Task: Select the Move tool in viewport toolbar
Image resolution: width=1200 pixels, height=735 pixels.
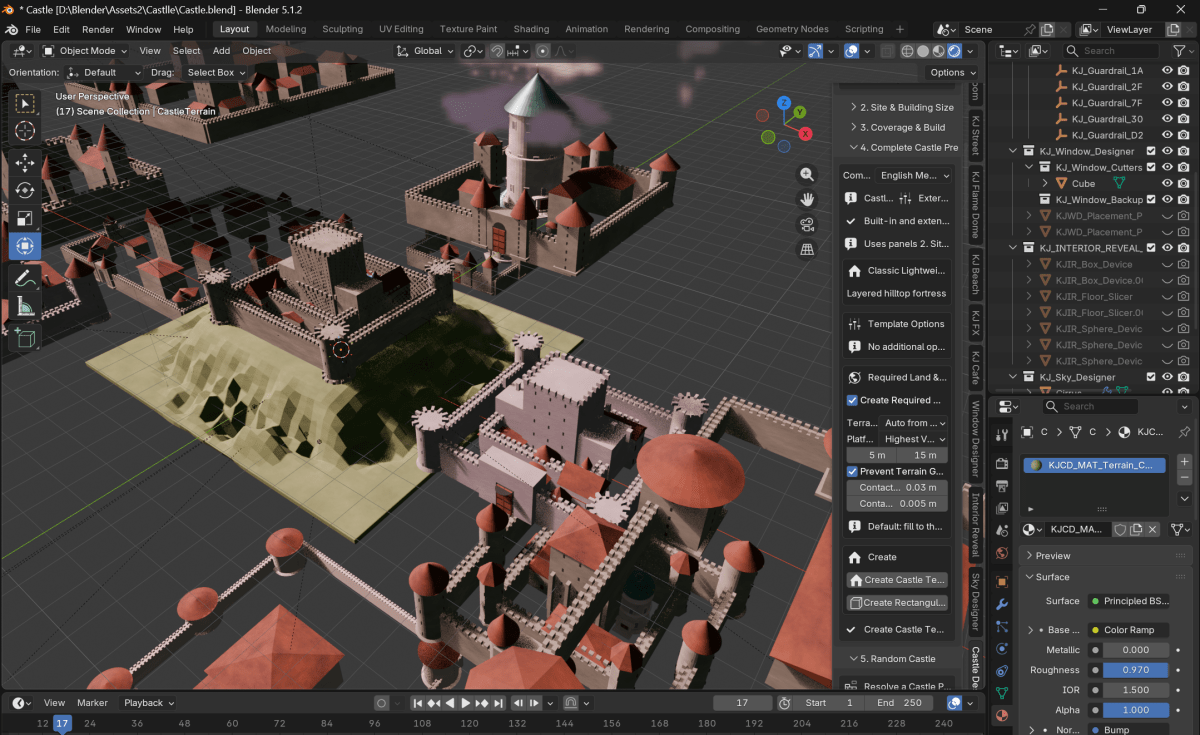Action: click(25, 162)
